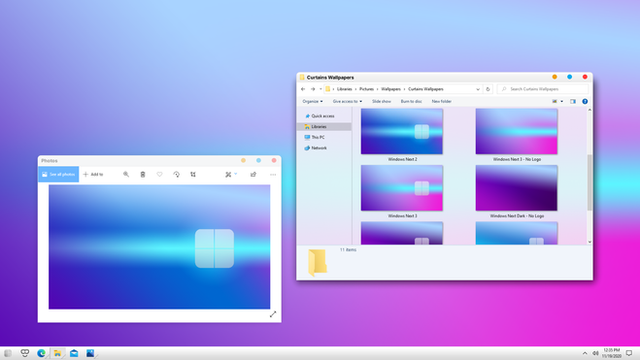The height and width of the screenshot is (360, 640).
Task: Click the scroll down arrow in Explorer
Action: coord(589,242)
